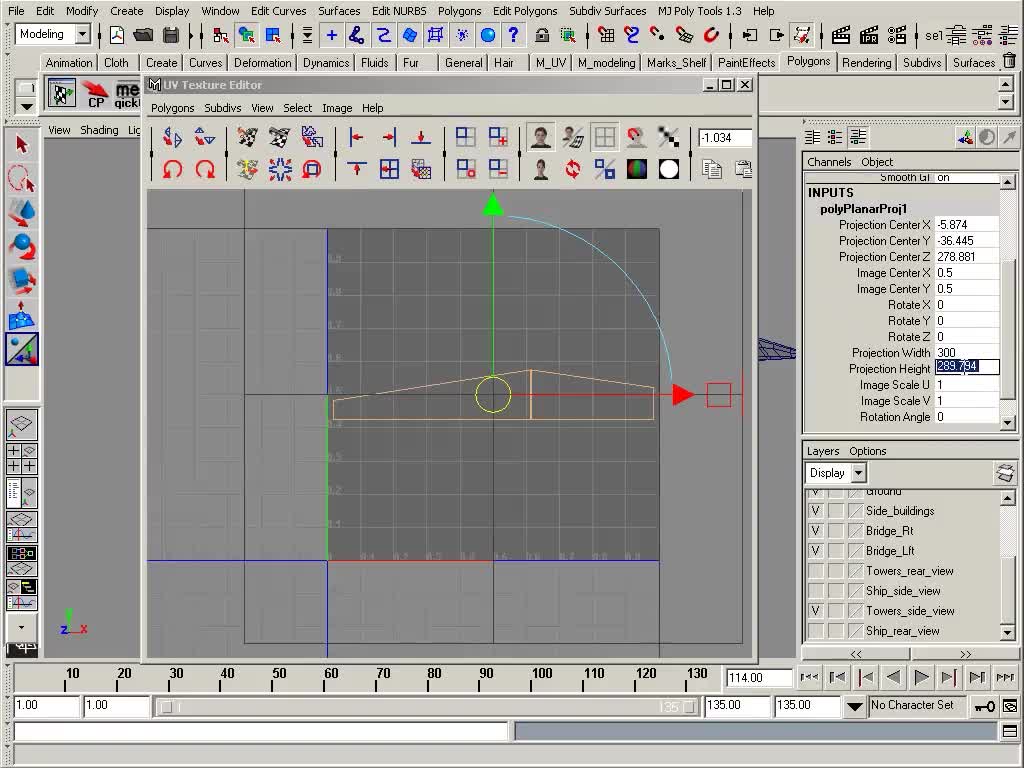1024x768 pixels.
Task: Click the Save scene floppy disk icon
Action: (x=171, y=35)
